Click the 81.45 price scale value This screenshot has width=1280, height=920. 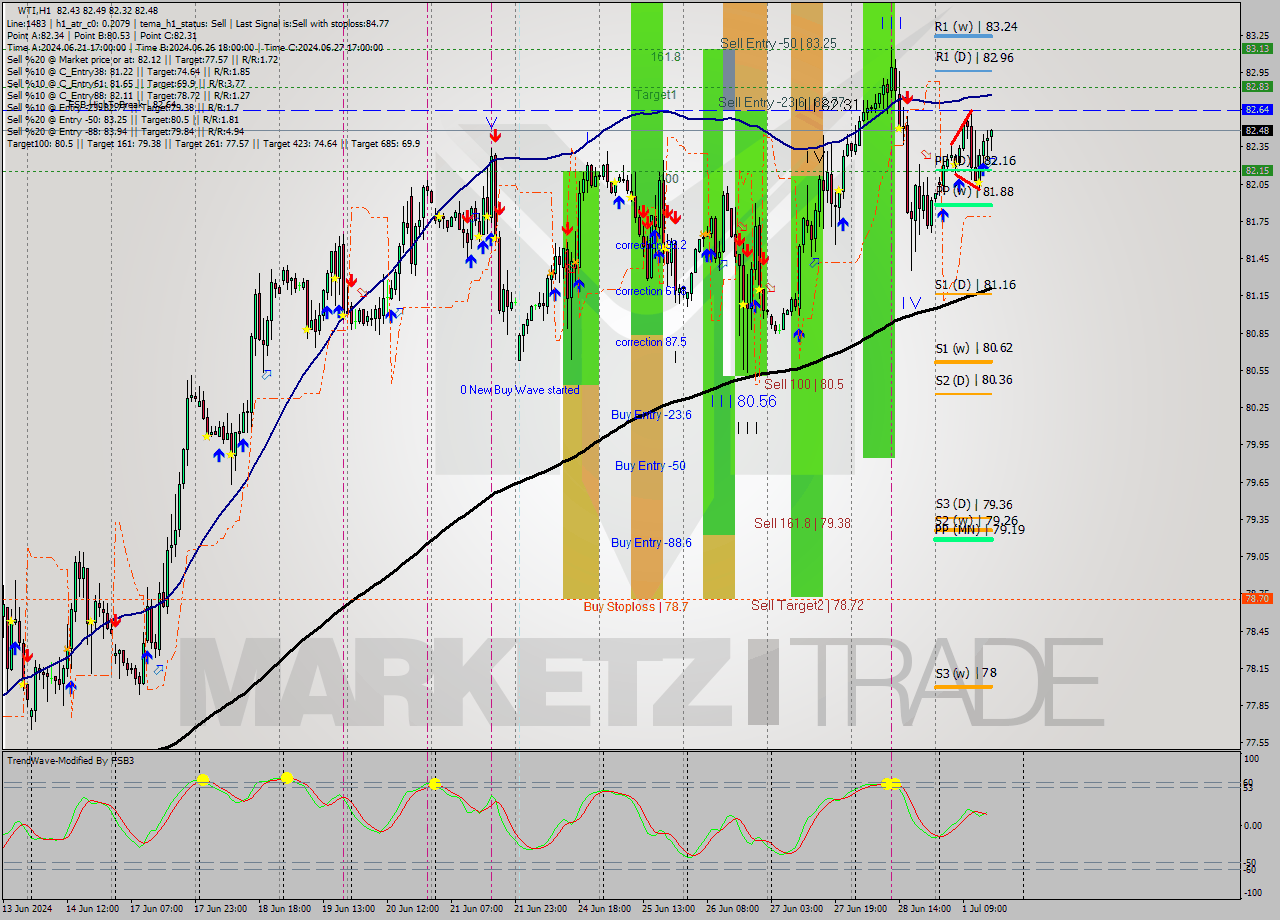pos(1258,258)
